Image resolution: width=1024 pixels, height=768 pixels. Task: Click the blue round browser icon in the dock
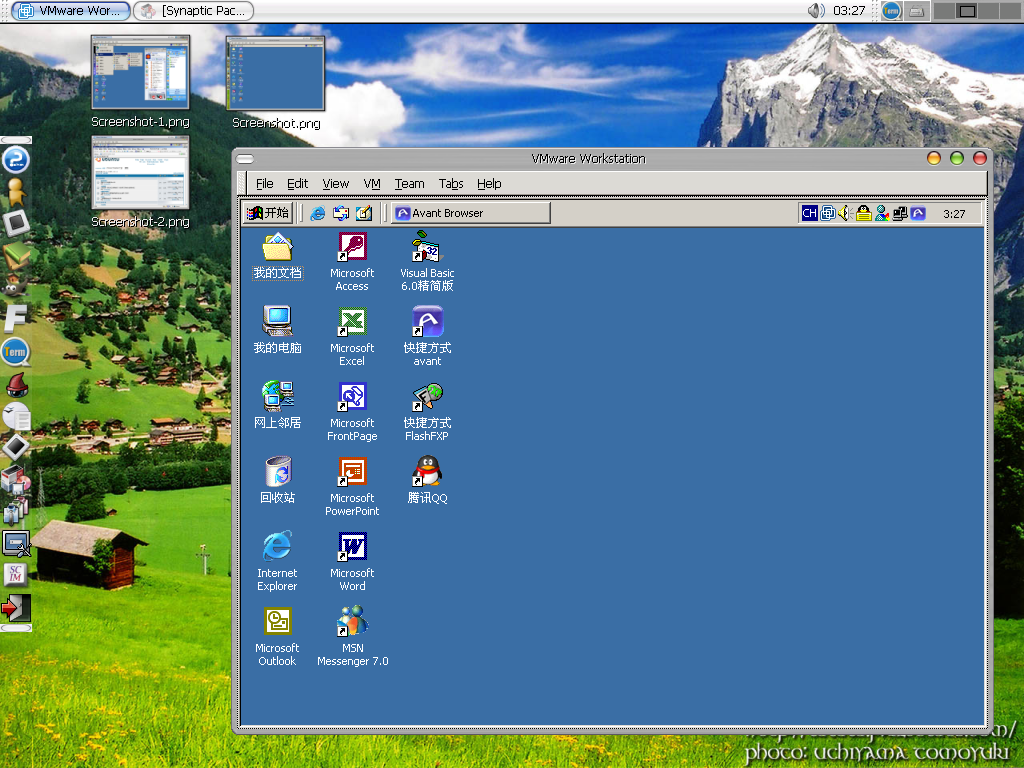(16, 159)
